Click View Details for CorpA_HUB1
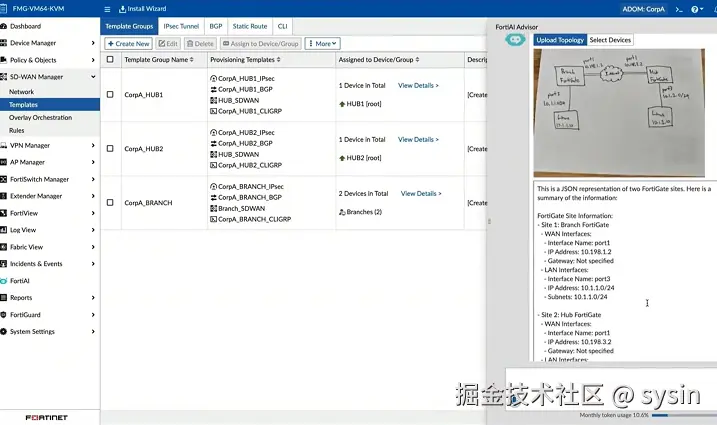This screenshot has width=717, height=425. tap(418, 86)
